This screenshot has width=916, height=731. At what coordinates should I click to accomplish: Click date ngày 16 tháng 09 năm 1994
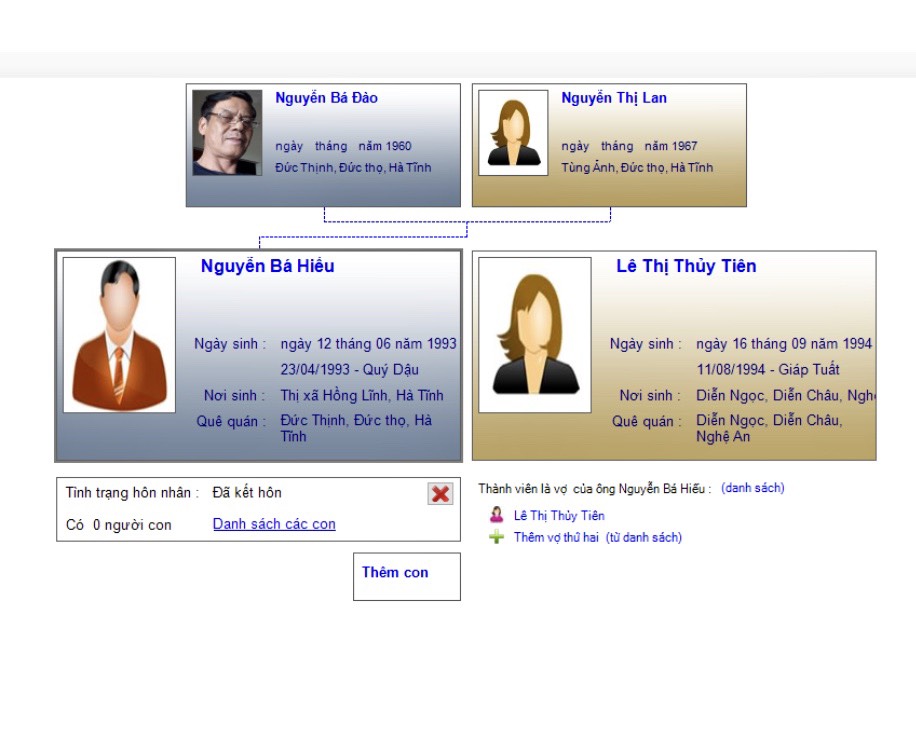pyautogui.click(x=784, y=344)
